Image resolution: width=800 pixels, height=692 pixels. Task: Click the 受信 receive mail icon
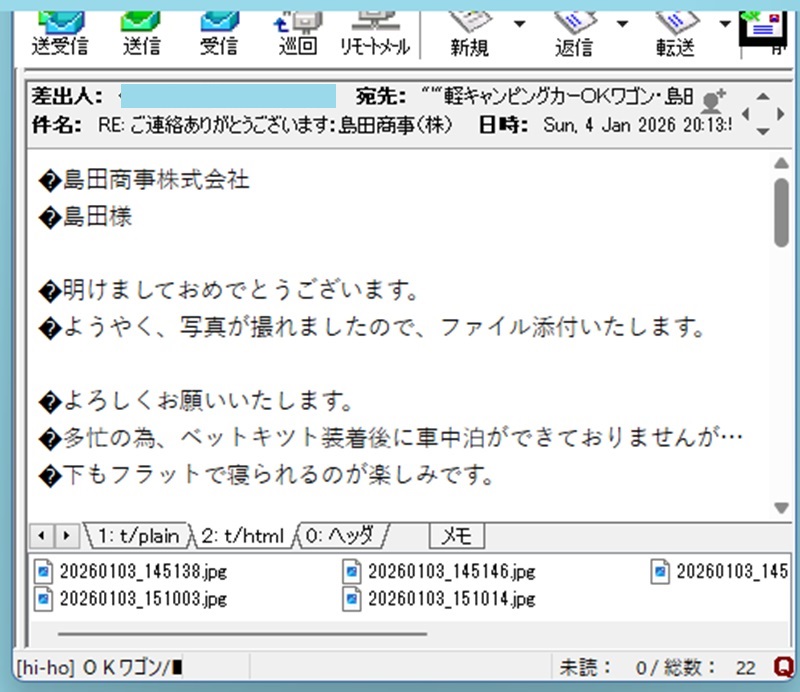point(219,29)
